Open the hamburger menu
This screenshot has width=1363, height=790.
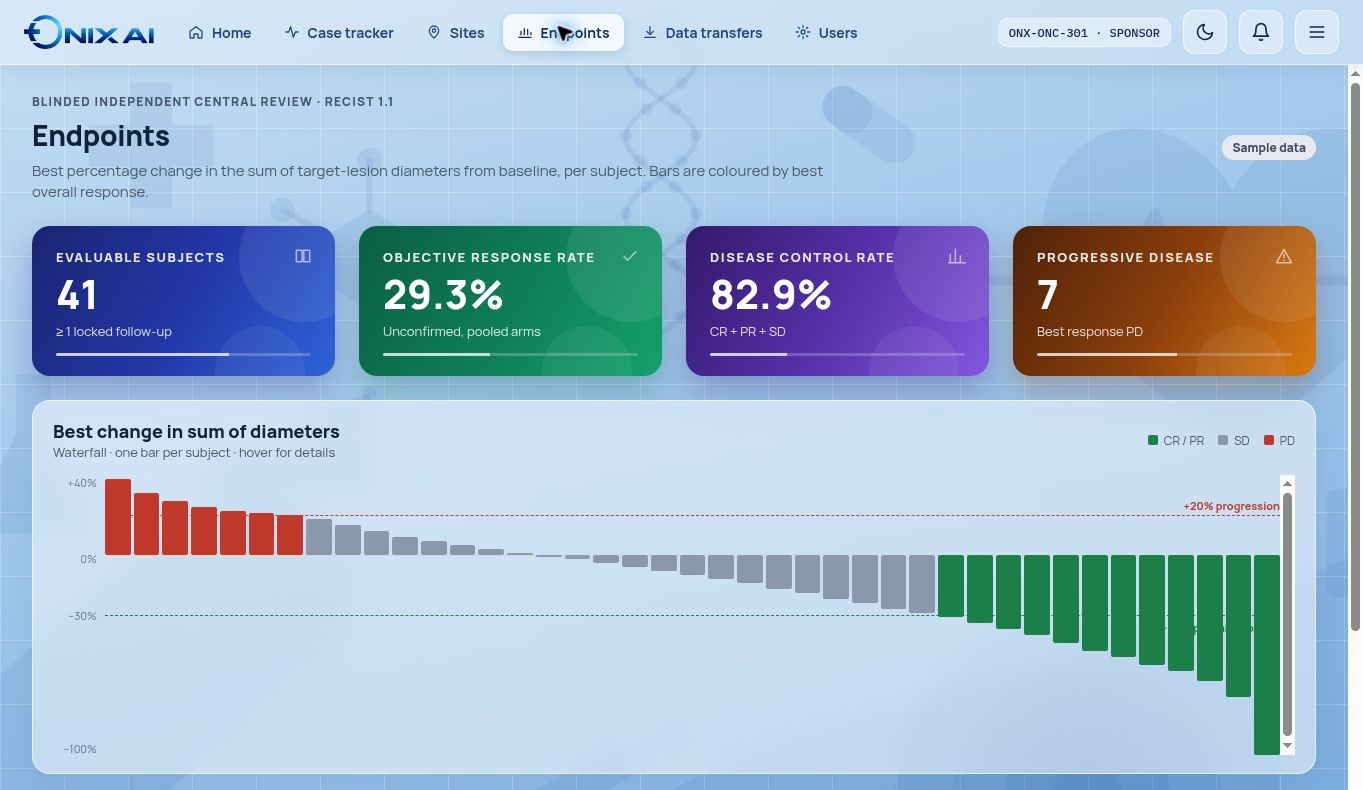(1317, 32)
